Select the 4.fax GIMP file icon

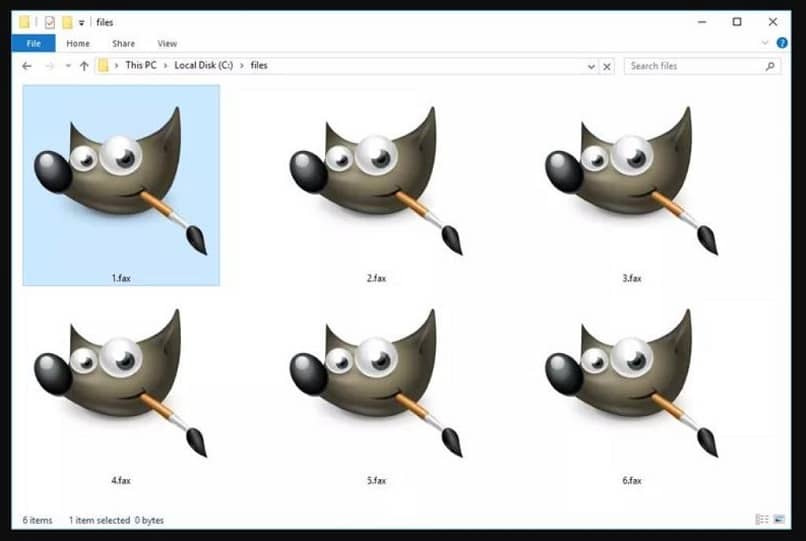tap(121, 383)
